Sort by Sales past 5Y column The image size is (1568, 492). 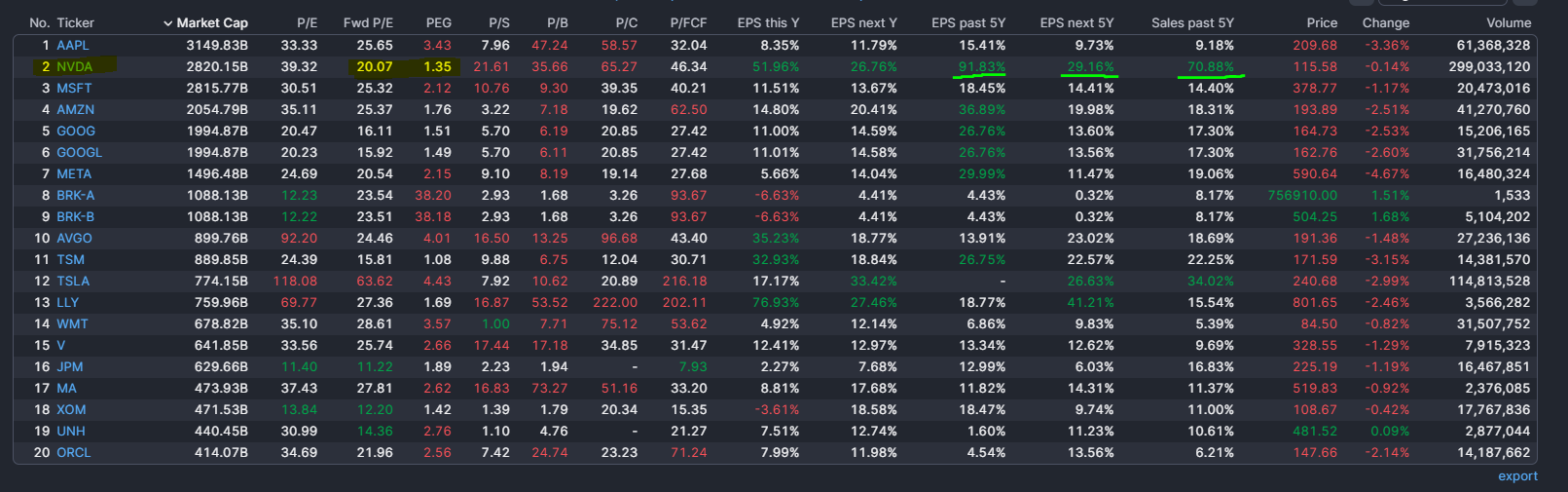point(1192,22)
